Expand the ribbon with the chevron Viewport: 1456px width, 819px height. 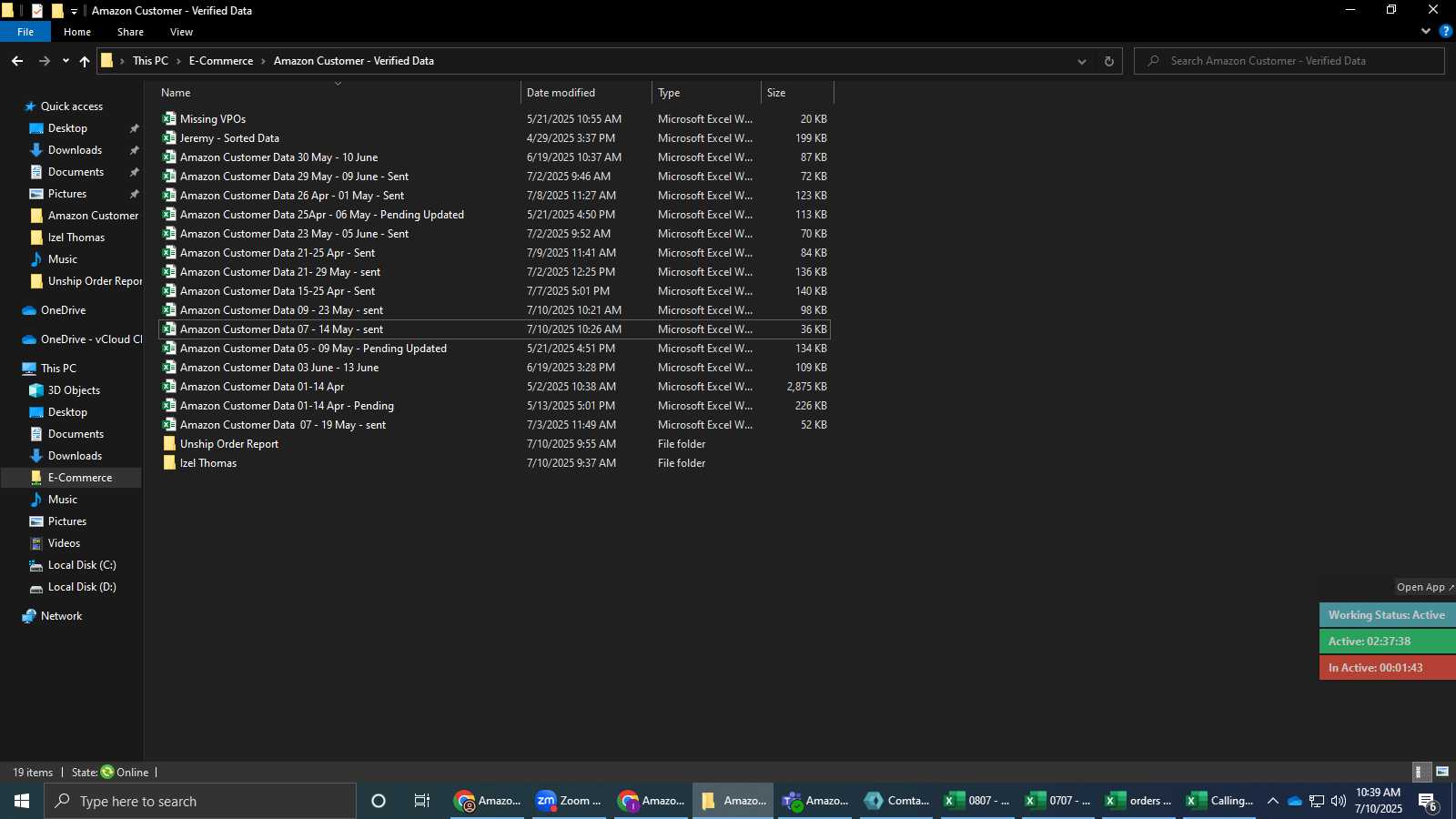[x=1425, y=31]
